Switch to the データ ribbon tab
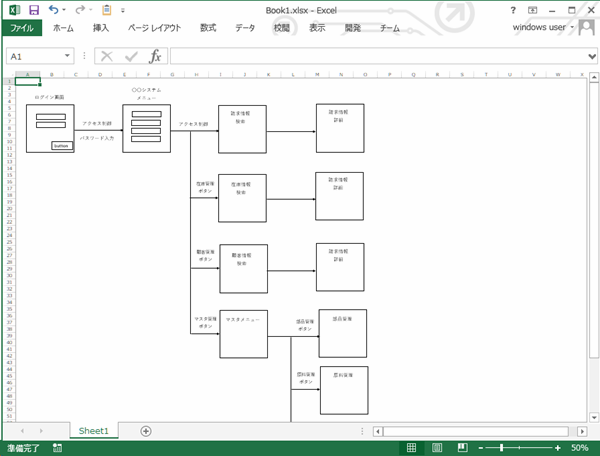The image size is (600, 456). (x=245, y=28)
